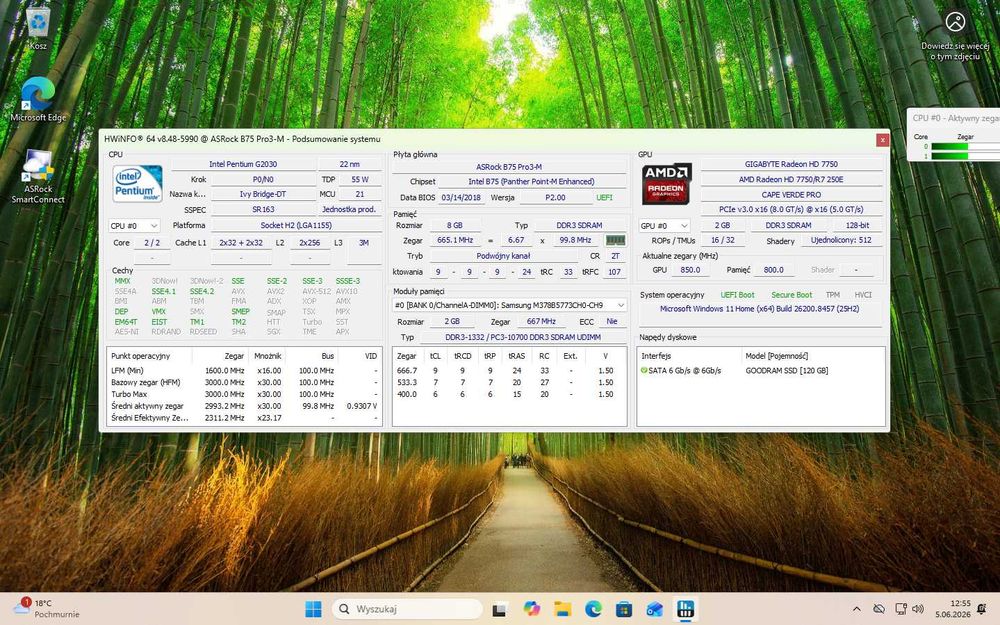This screenshot has height=625, width=1000.
Task: Click the GPU clock value '850.0'
Action: coord(690,270)
